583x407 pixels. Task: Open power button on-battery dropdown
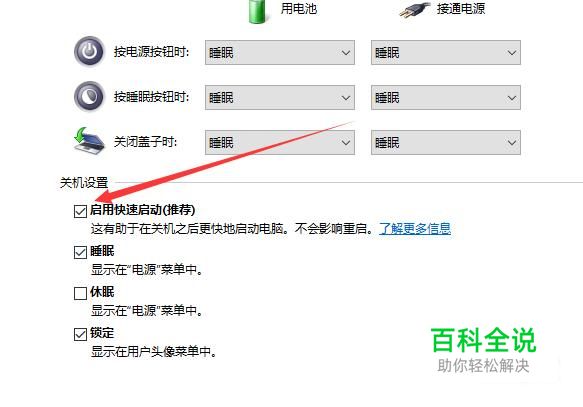280,52
